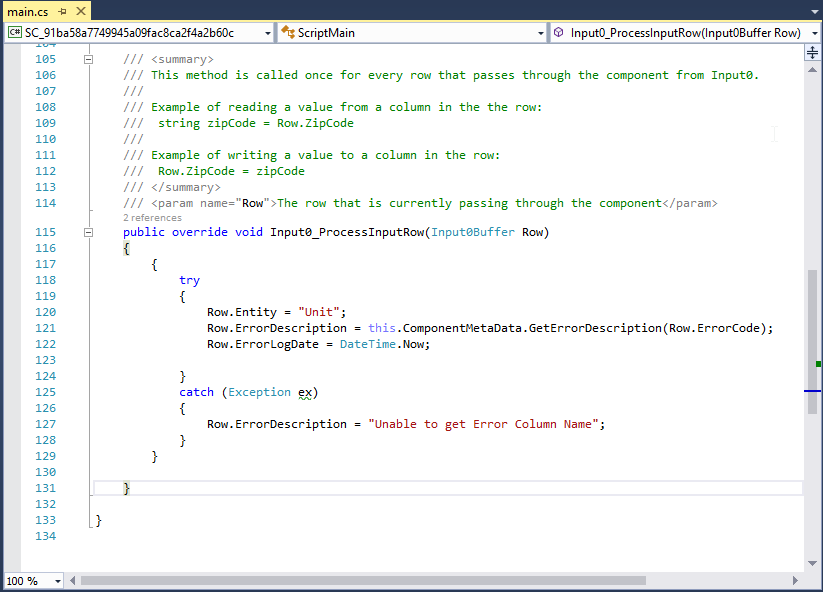The width and height of the screenshot is (823, 592).
Task: Click the closing brace on line 131
Action: pyautogui.click(x=126, y=488)
